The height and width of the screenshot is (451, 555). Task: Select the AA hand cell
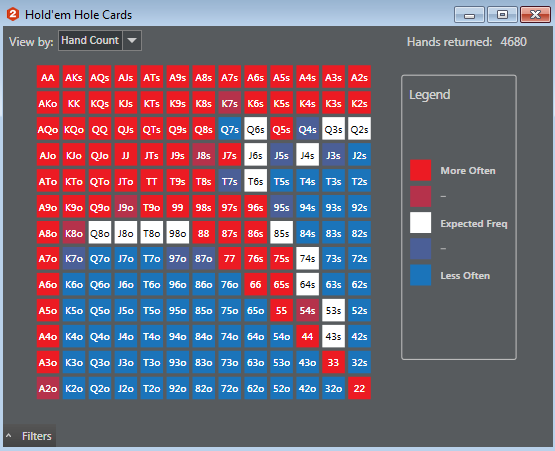pyautogui.click(x=48, y=77)
